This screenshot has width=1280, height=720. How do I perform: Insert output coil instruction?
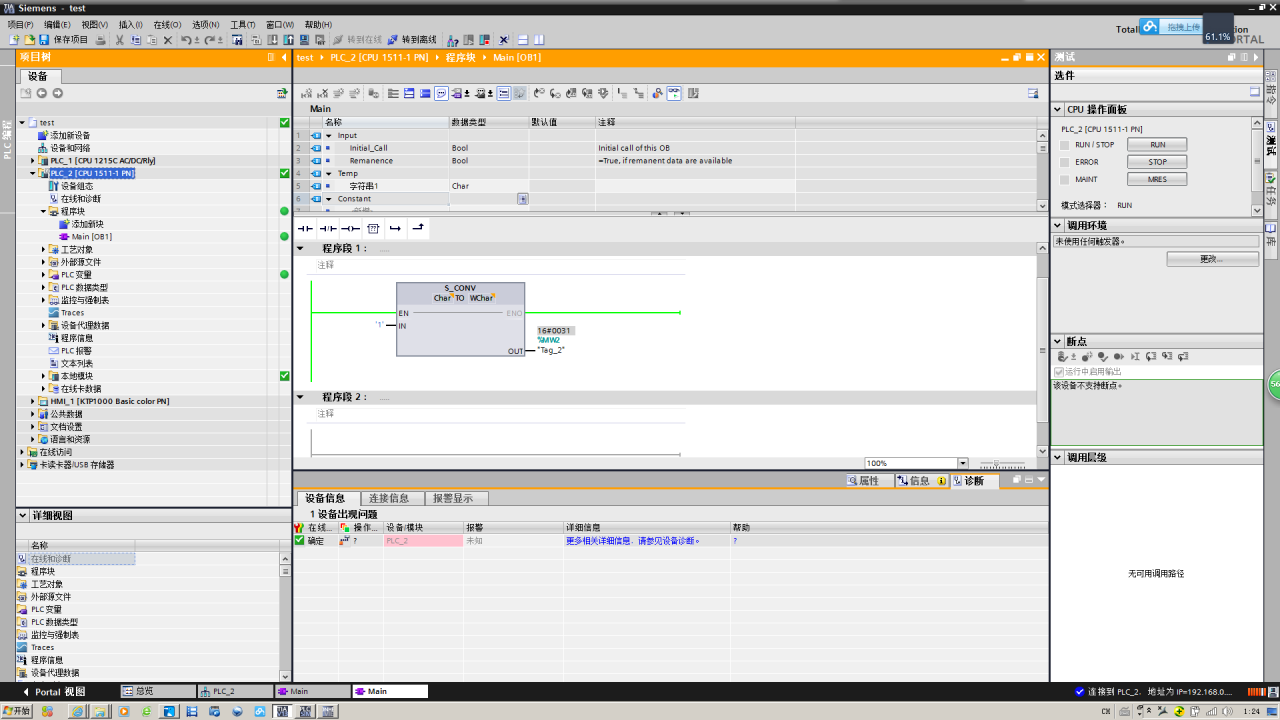pos(349,228)
